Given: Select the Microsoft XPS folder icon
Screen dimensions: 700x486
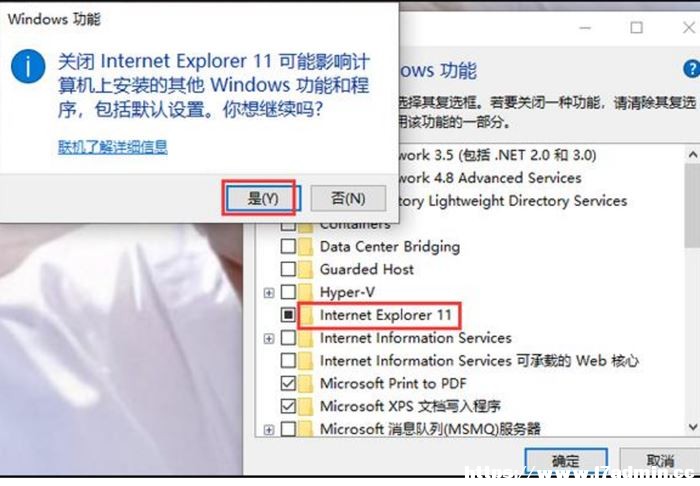Looking at the screenshot, I should coord(306,406).
